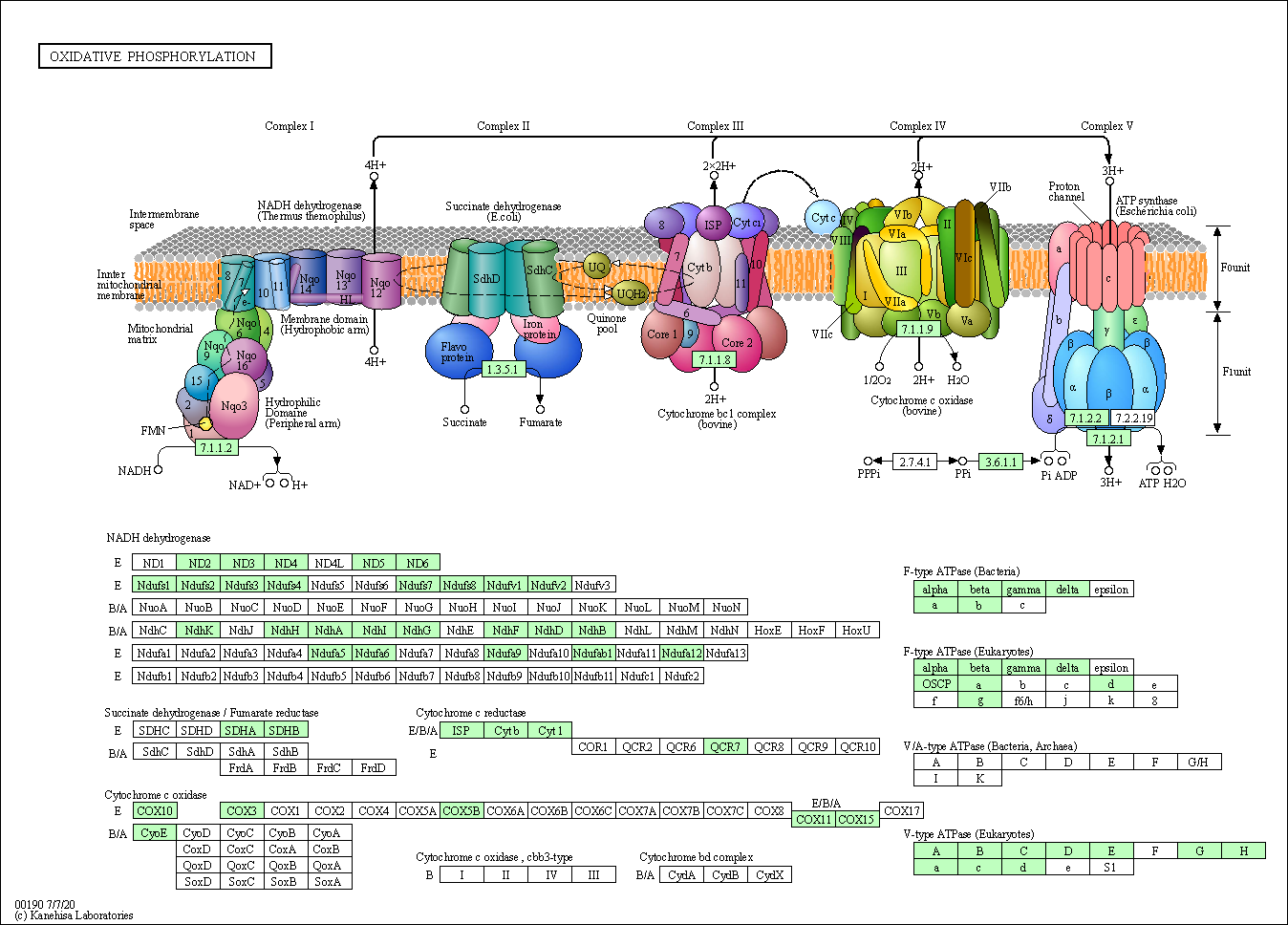1288x925 pixels.
Task: Open the 1.3.5.1 succinate dehydrogenase enzyme box
Action: pos(503,369)
